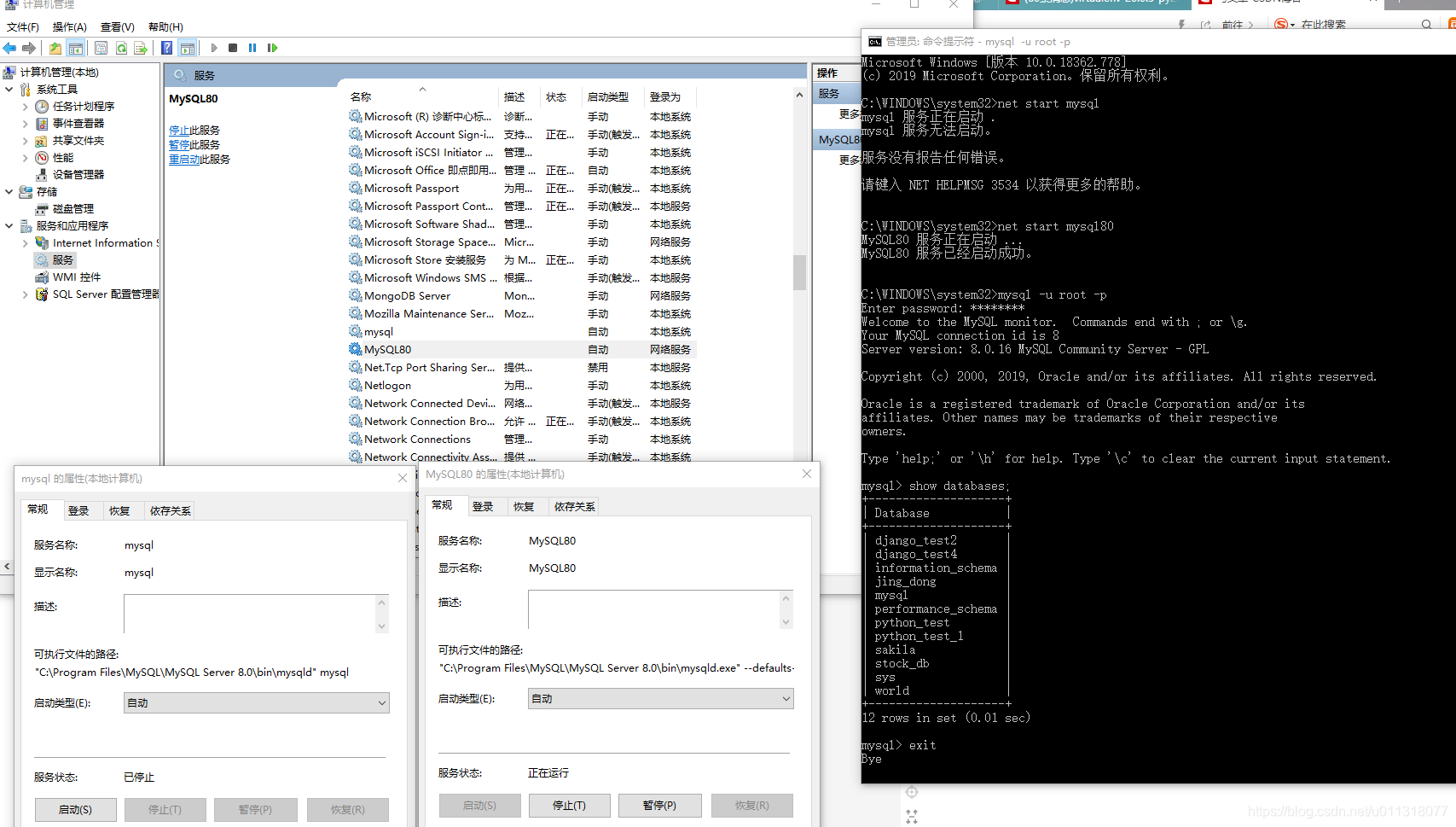Switch to 登录 tab in MySQL80 properties

click(x=483, y=506)
